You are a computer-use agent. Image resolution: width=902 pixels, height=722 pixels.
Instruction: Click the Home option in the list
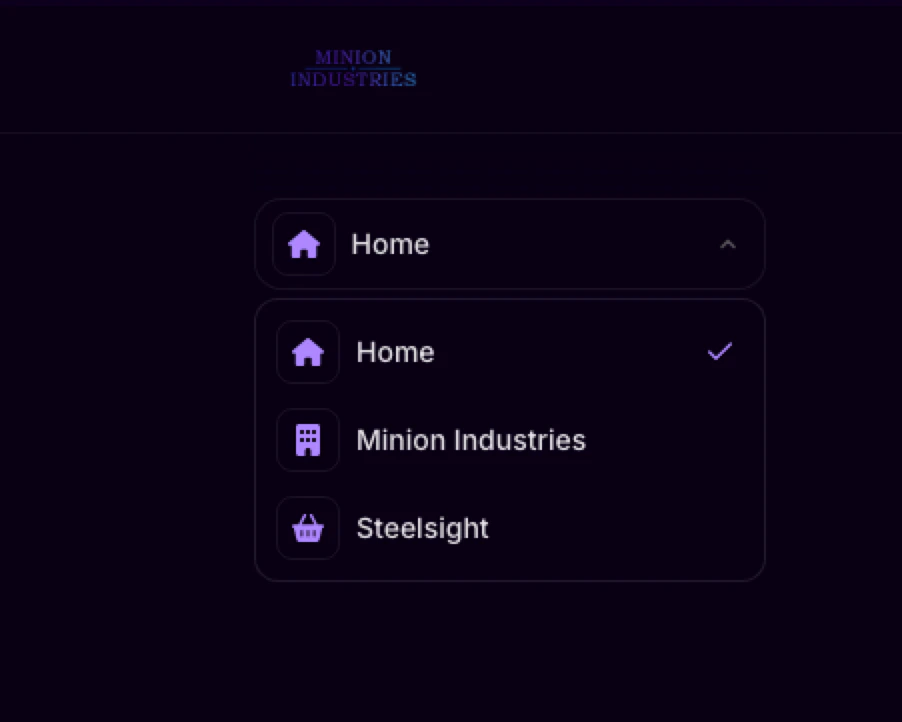pyautogui.click(x=395, y=352)
